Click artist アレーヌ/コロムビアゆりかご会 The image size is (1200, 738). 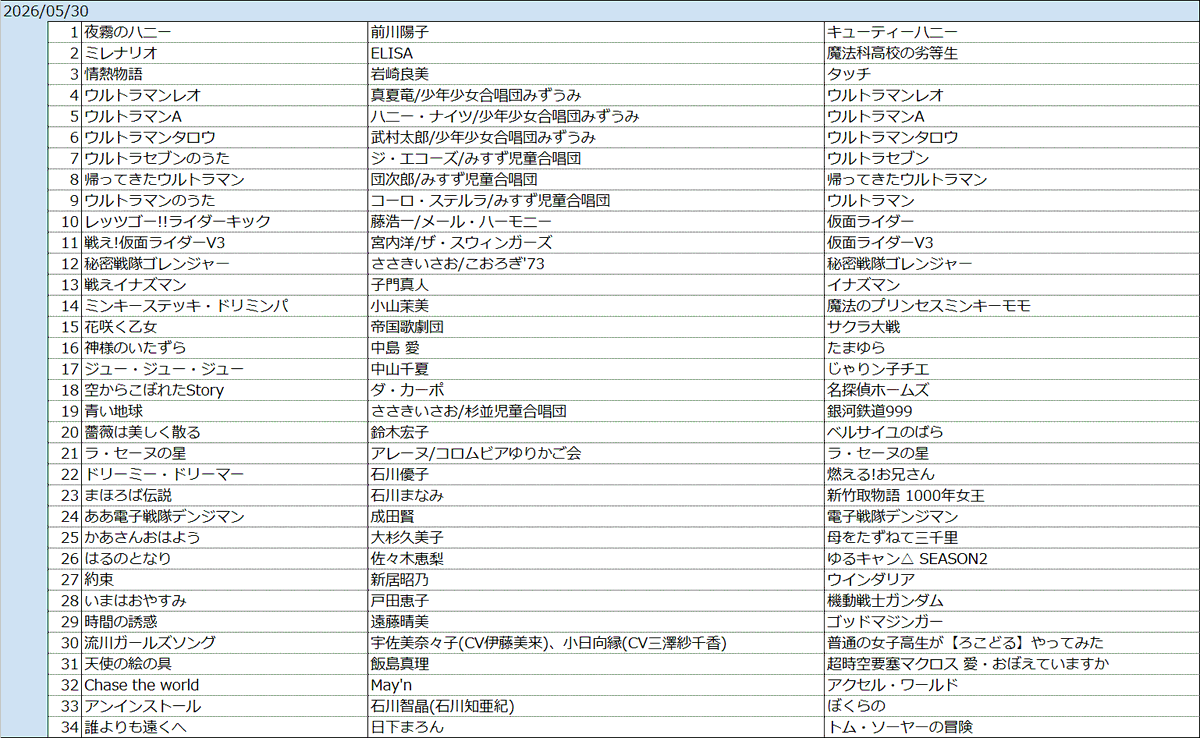tap(476, 452)
